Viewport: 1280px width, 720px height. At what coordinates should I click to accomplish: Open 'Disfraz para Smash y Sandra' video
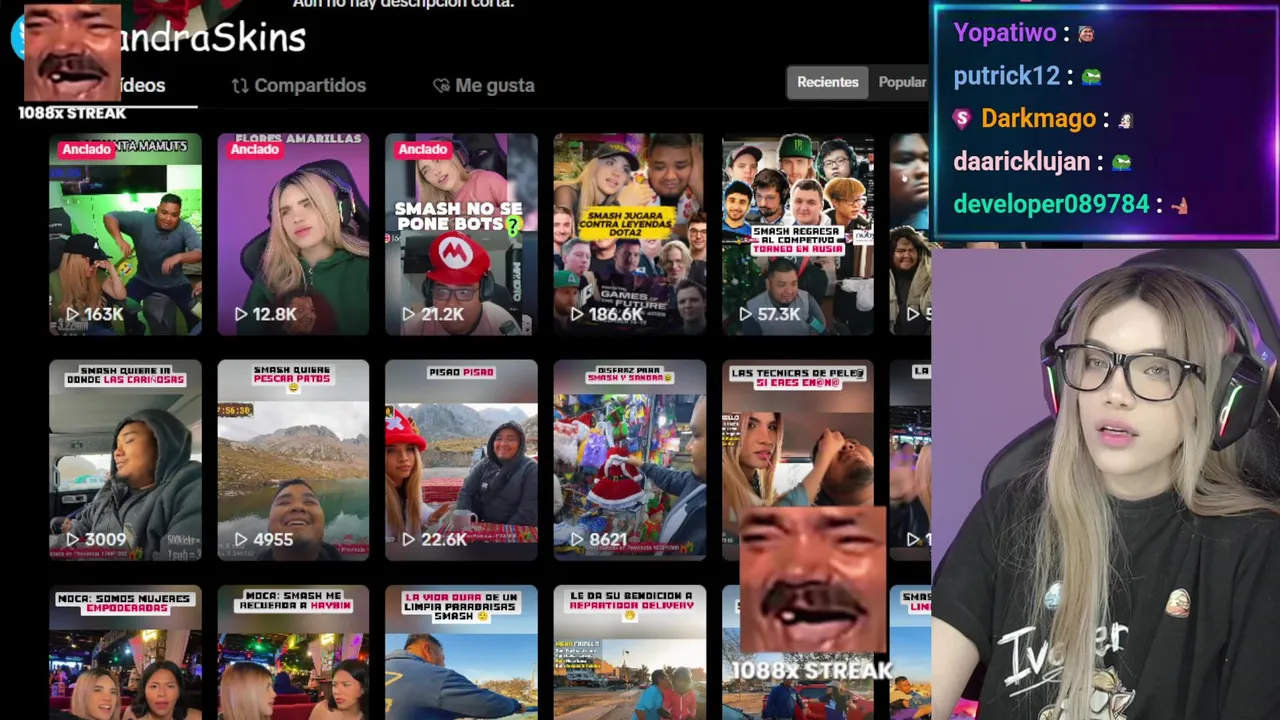[629, 460]
